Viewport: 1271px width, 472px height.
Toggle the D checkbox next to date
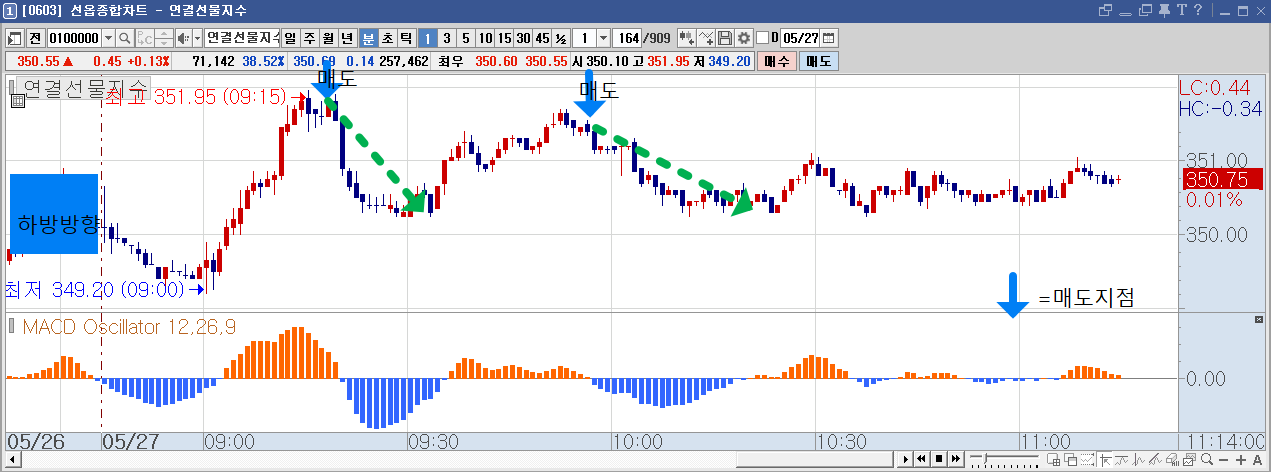tap(763, 38)
